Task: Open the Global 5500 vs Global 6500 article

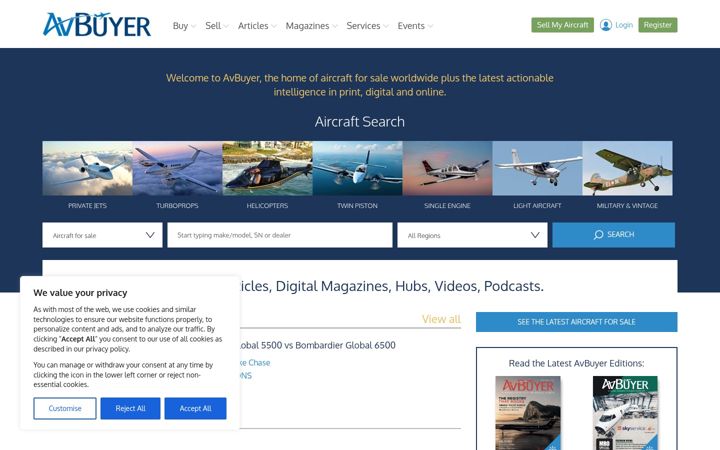Action: tap(317, 345)
